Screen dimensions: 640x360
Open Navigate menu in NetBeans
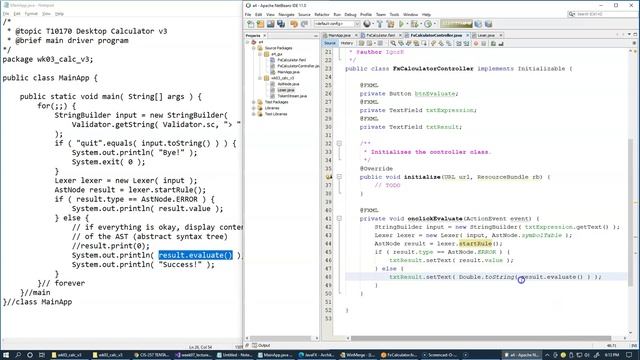(286, 14)
